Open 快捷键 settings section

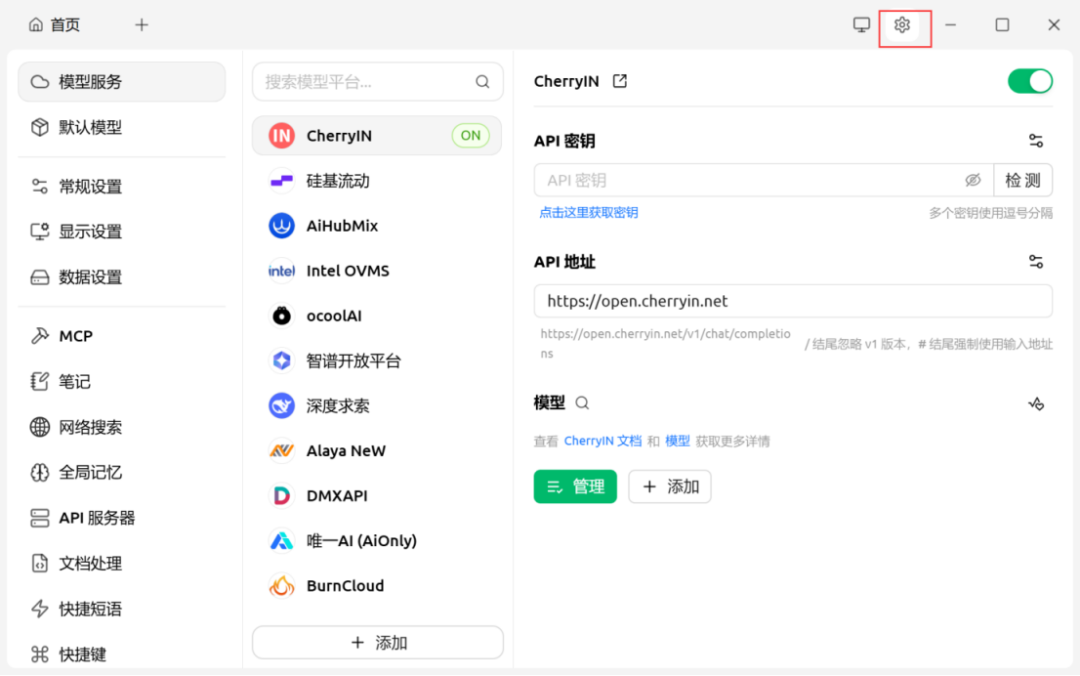tap(122, 654)
